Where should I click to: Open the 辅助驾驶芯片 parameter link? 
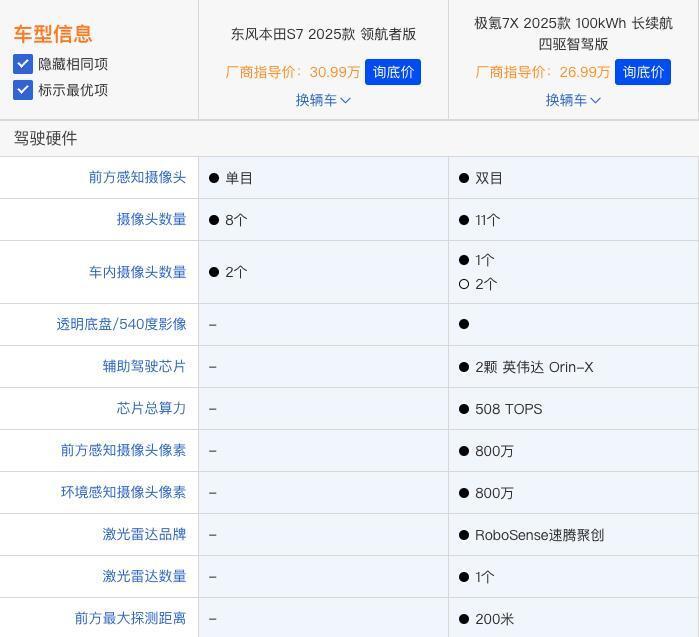pos(144,366)
